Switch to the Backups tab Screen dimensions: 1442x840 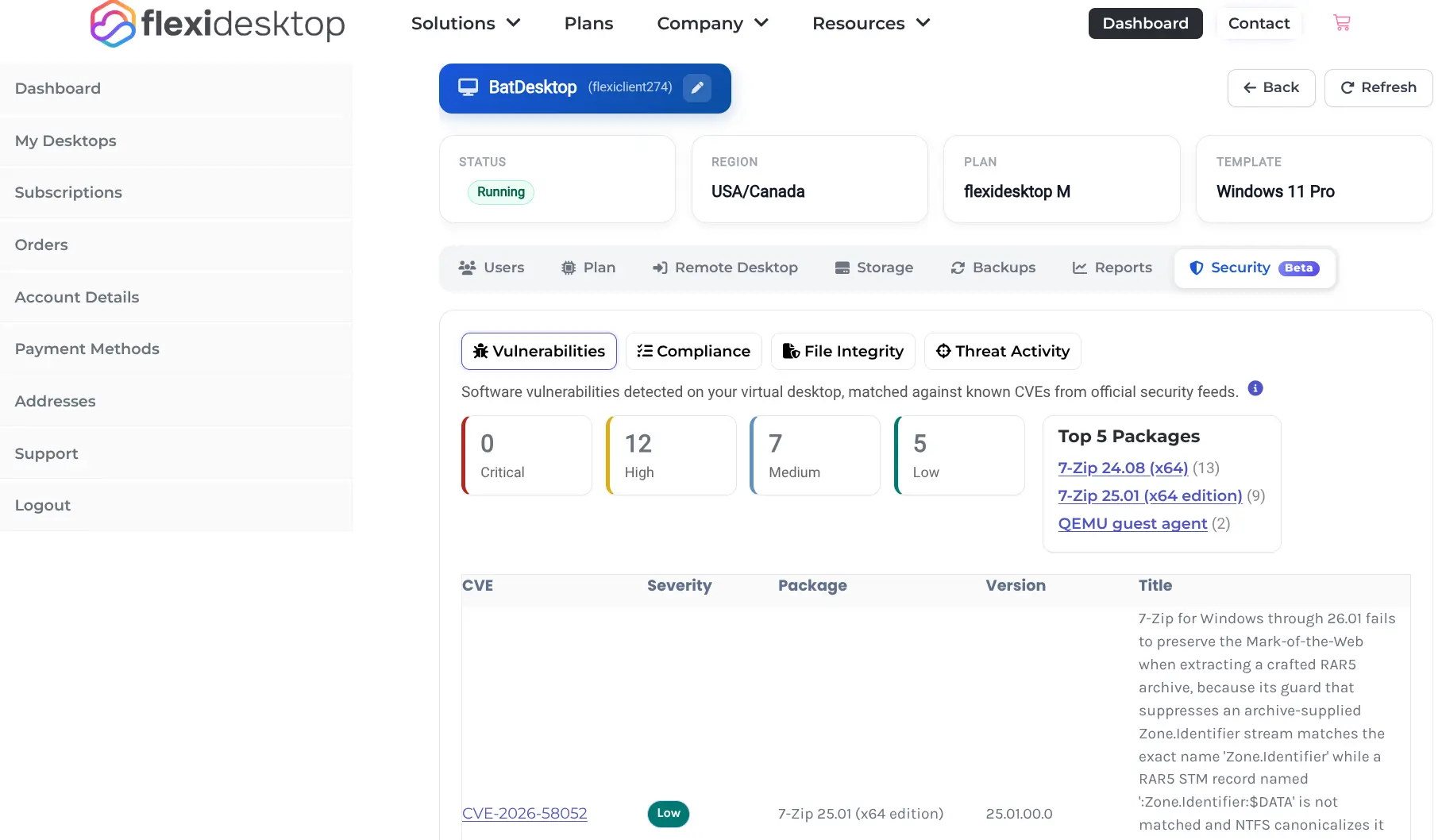coord(993,268)
